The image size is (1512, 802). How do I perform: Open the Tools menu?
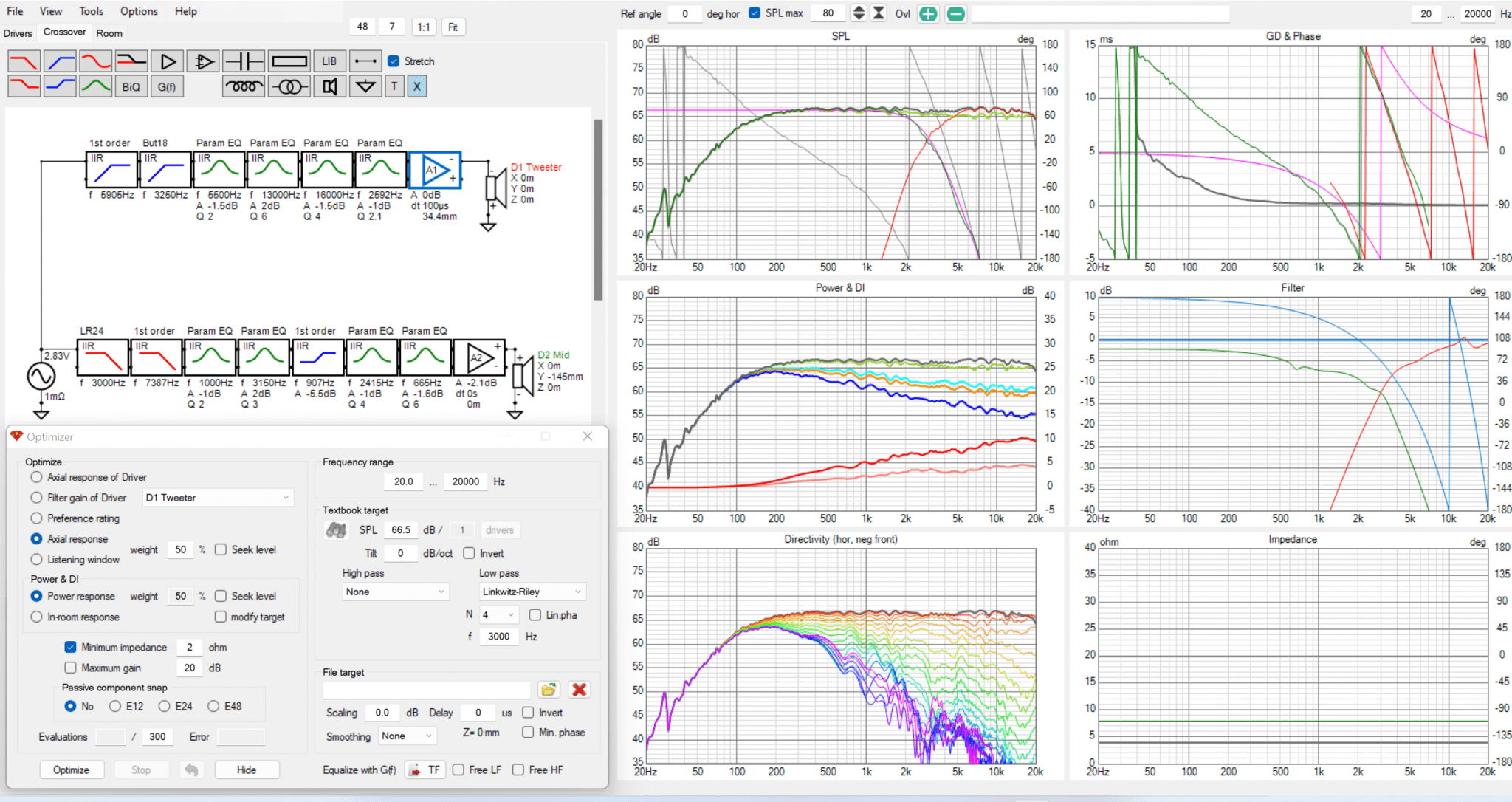coord(92,11)
